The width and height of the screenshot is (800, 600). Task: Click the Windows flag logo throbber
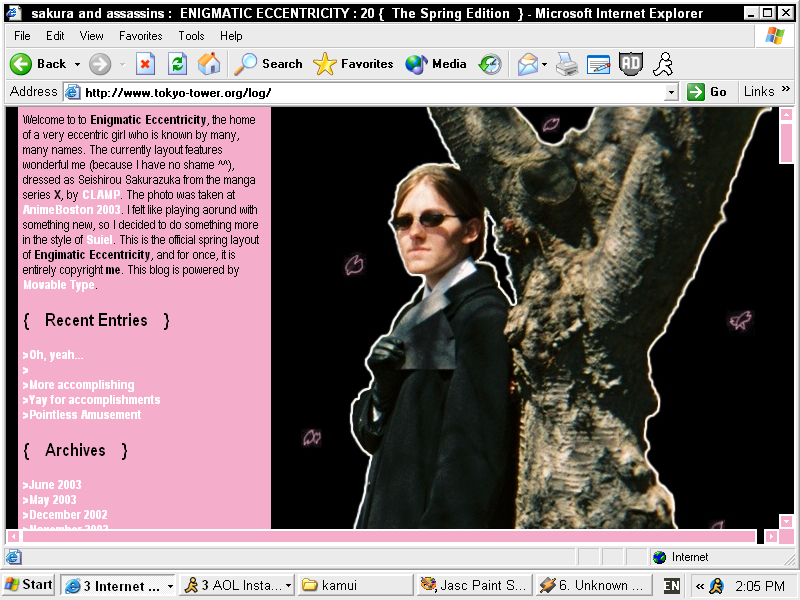coord(775,36)
